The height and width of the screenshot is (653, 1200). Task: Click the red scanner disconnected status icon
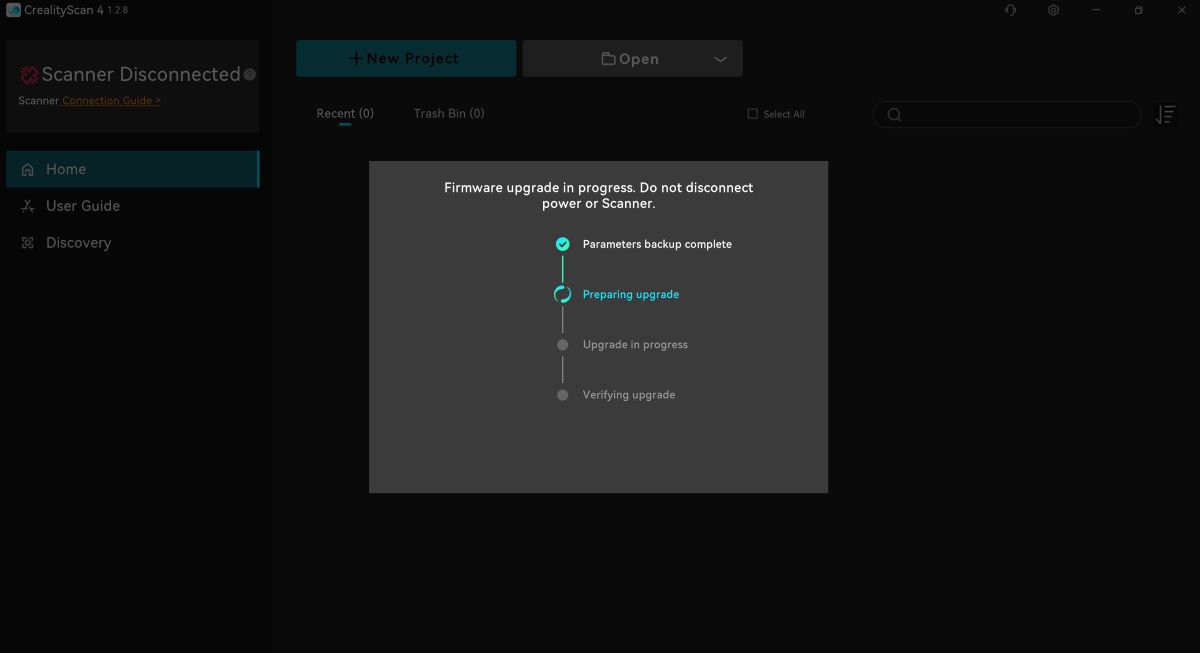click(x=29, y=75)
